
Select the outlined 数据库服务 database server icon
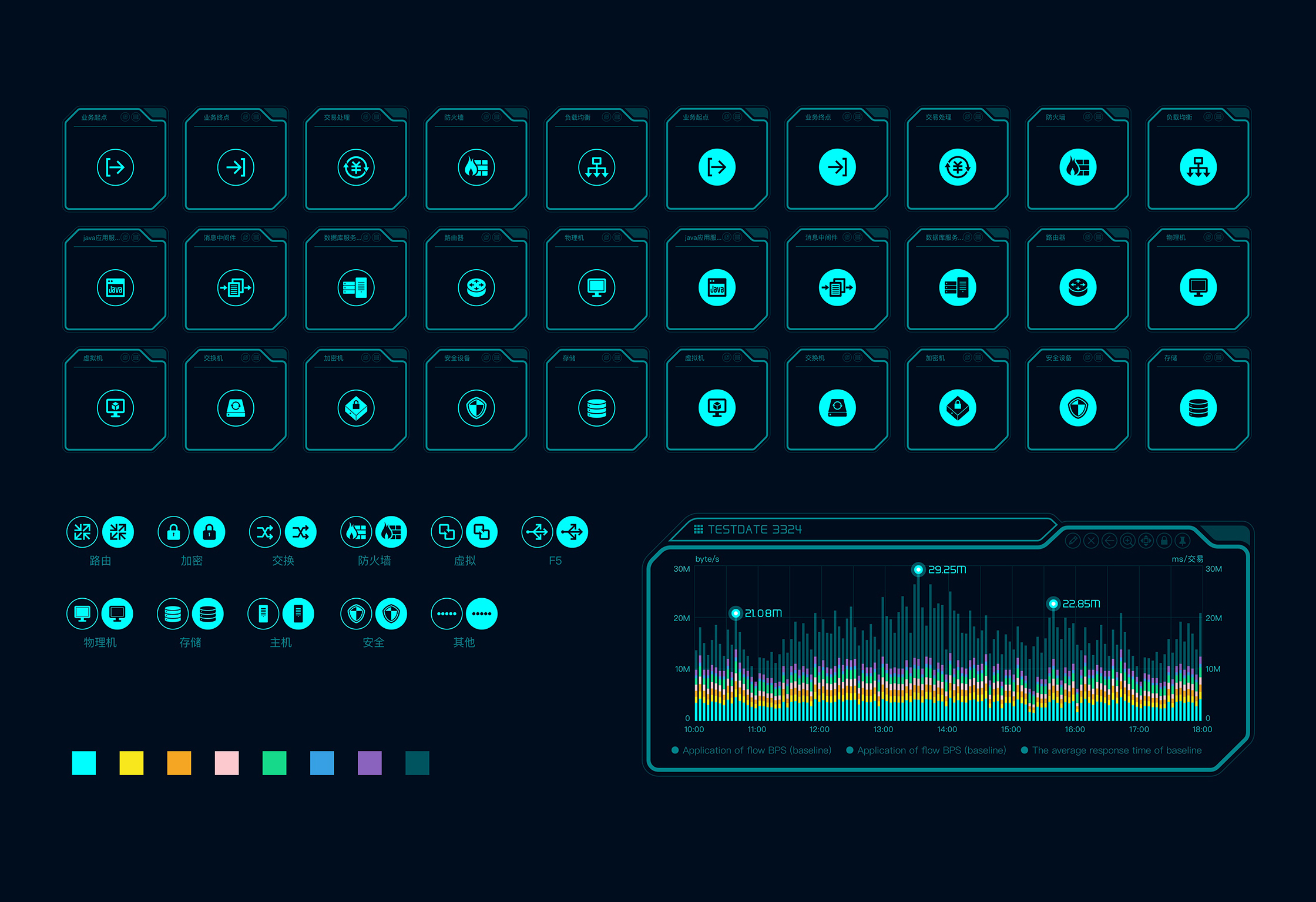(x=356, y=288)
